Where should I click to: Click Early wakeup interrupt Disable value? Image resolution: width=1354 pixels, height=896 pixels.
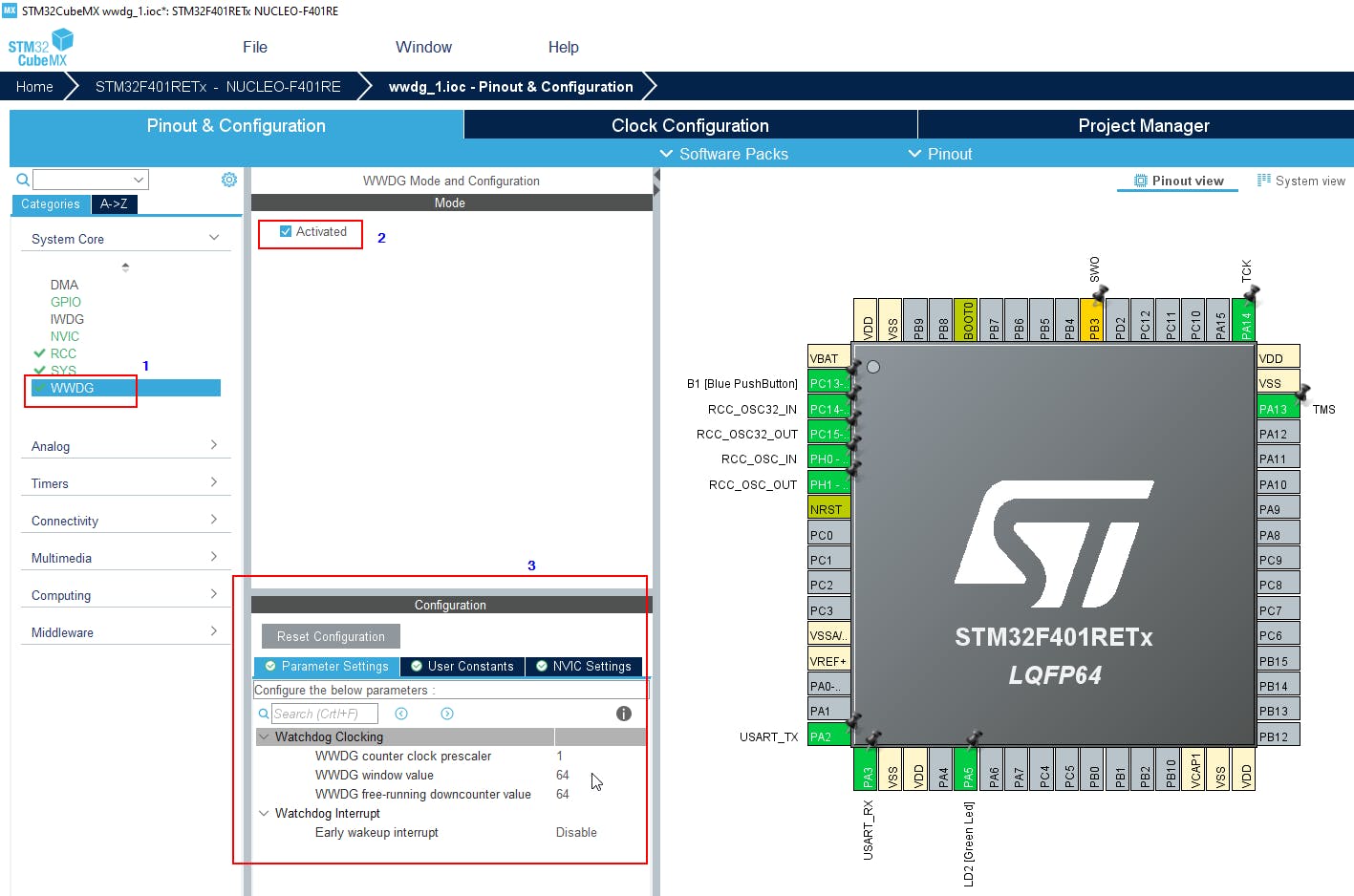click(x=576, y=832)
